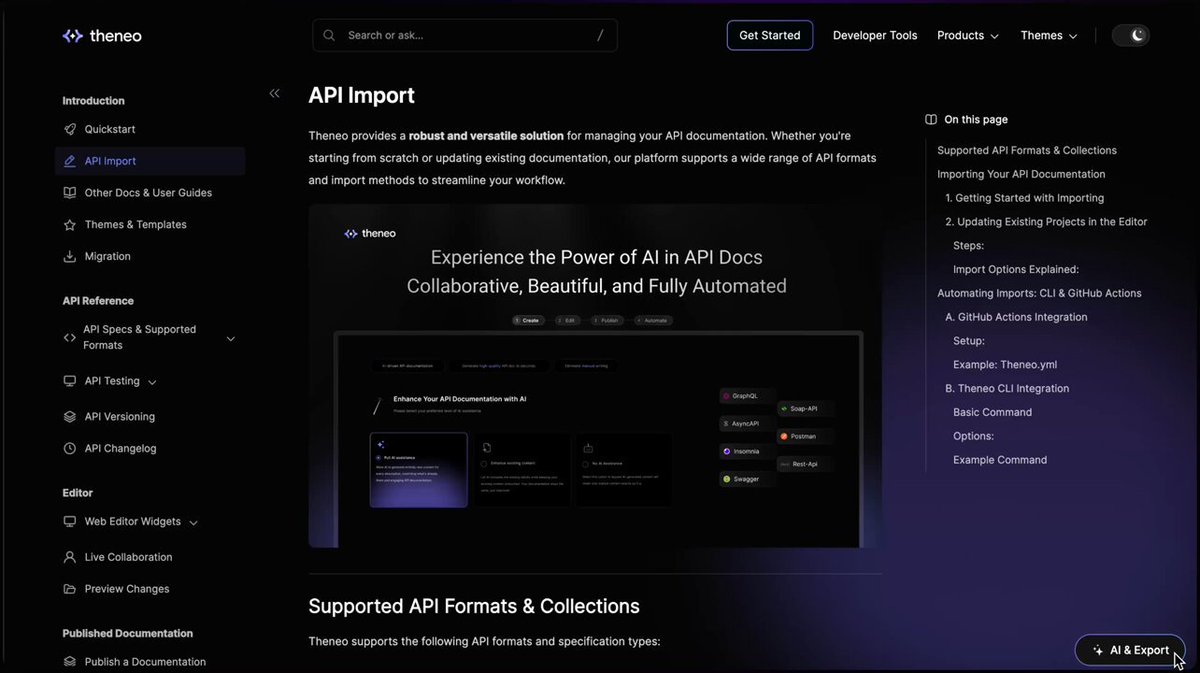Click the API Versioning layers icon
The image size is (1200, 673).
pos(70,417)
